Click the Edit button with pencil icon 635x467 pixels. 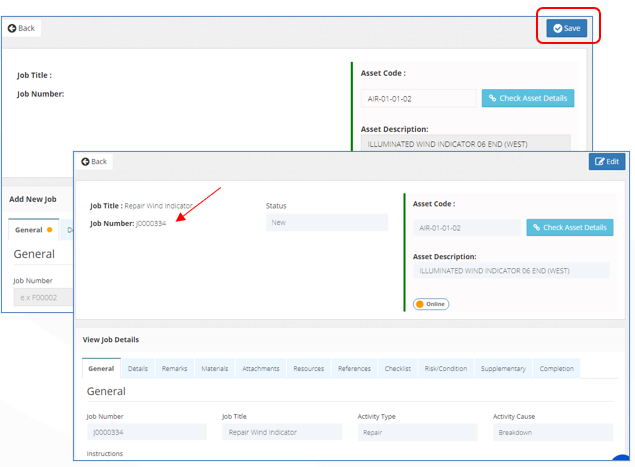point(607,162)
